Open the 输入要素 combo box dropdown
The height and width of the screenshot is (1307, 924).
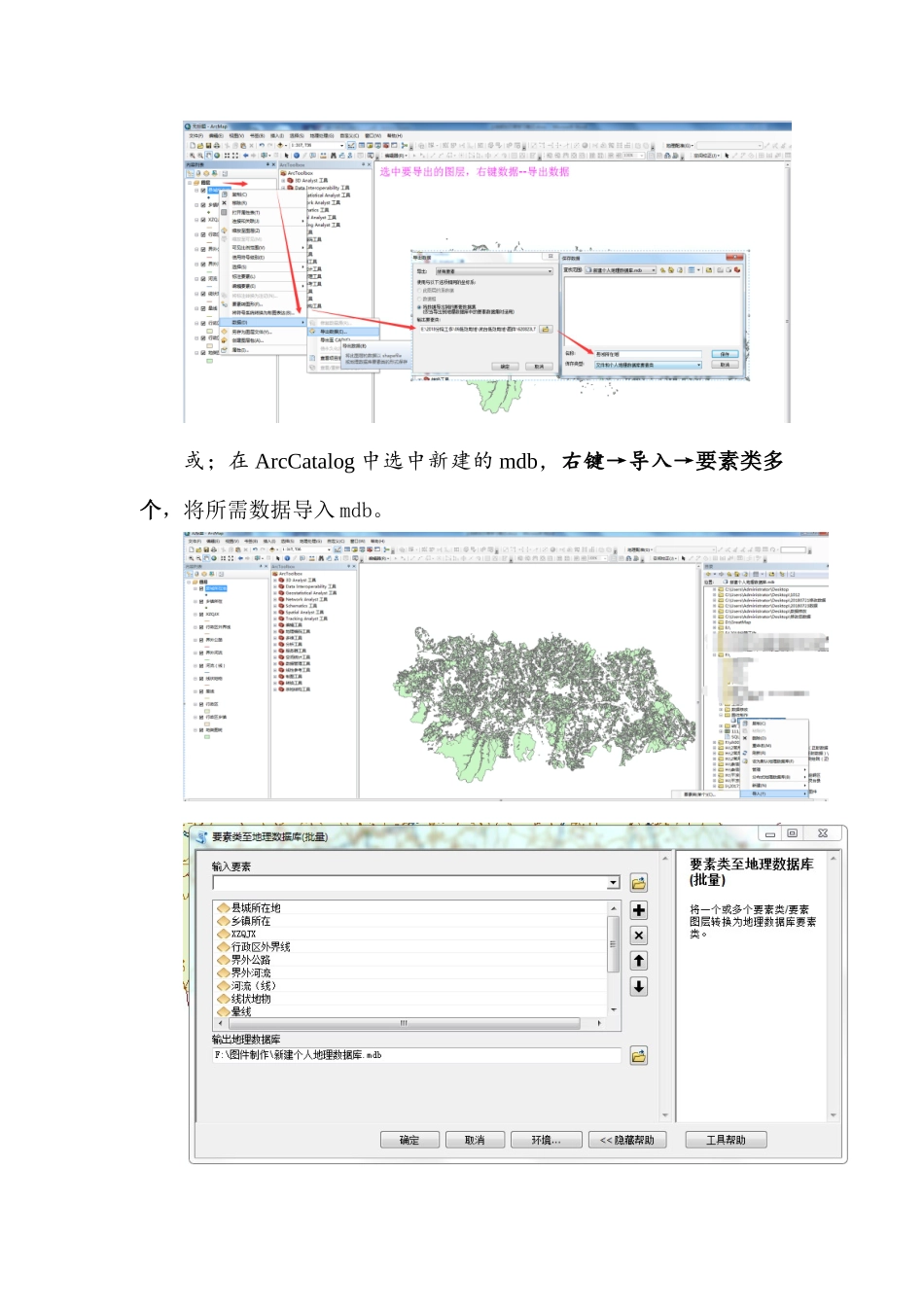click(x=614, y=883)
